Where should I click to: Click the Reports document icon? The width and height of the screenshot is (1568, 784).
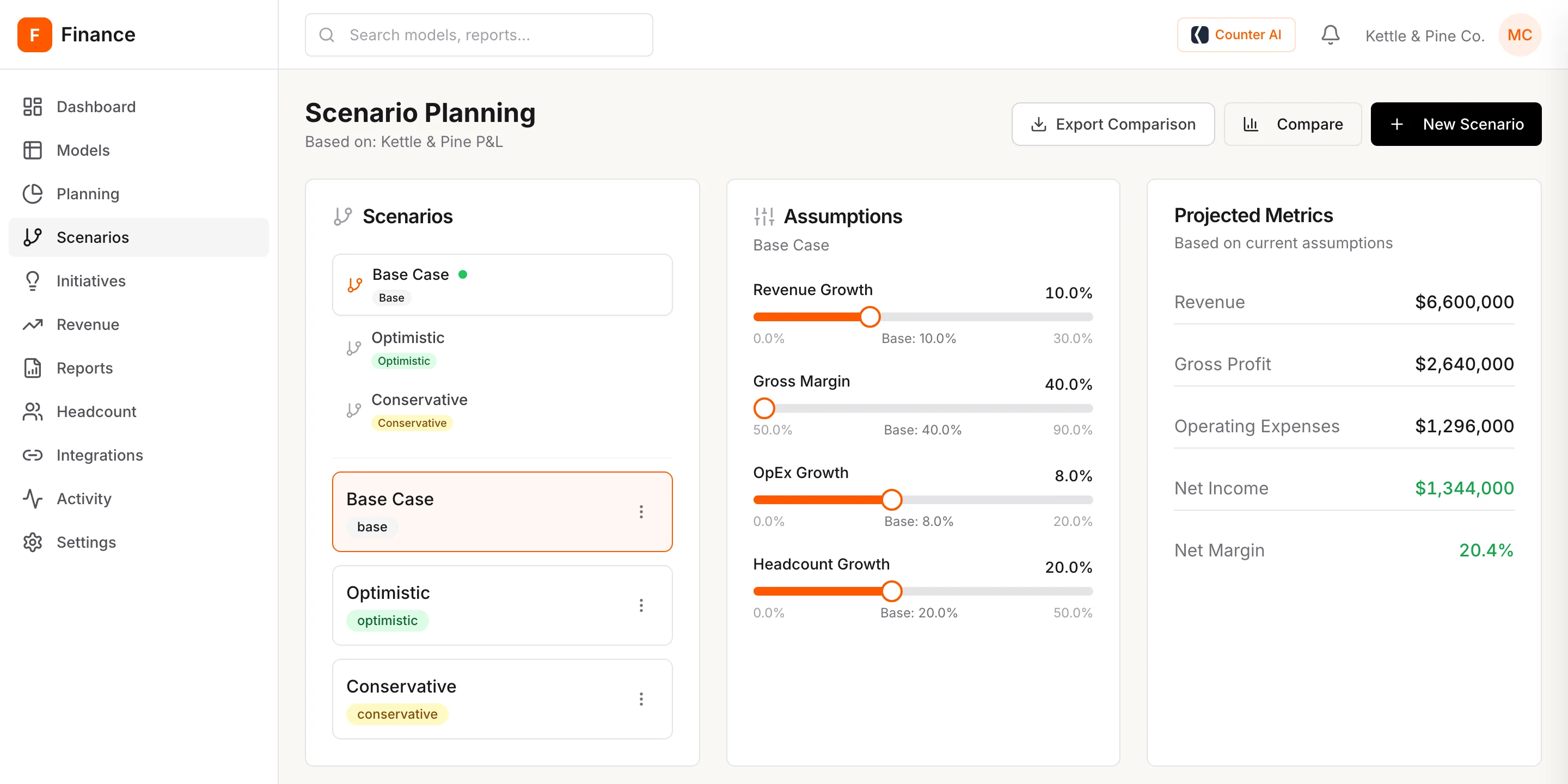click(x=32, y=367)
